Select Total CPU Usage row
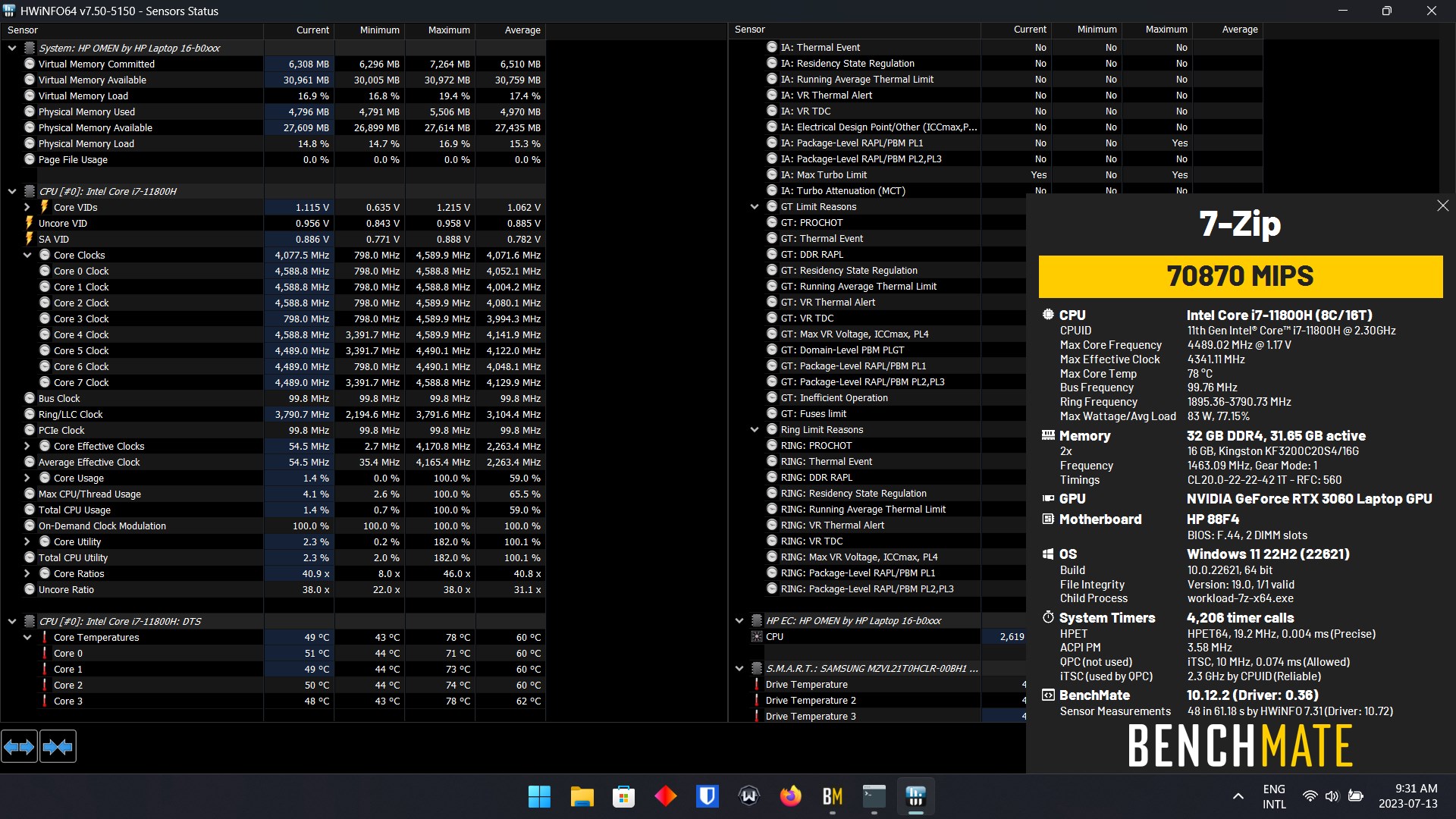 point(273,510)
